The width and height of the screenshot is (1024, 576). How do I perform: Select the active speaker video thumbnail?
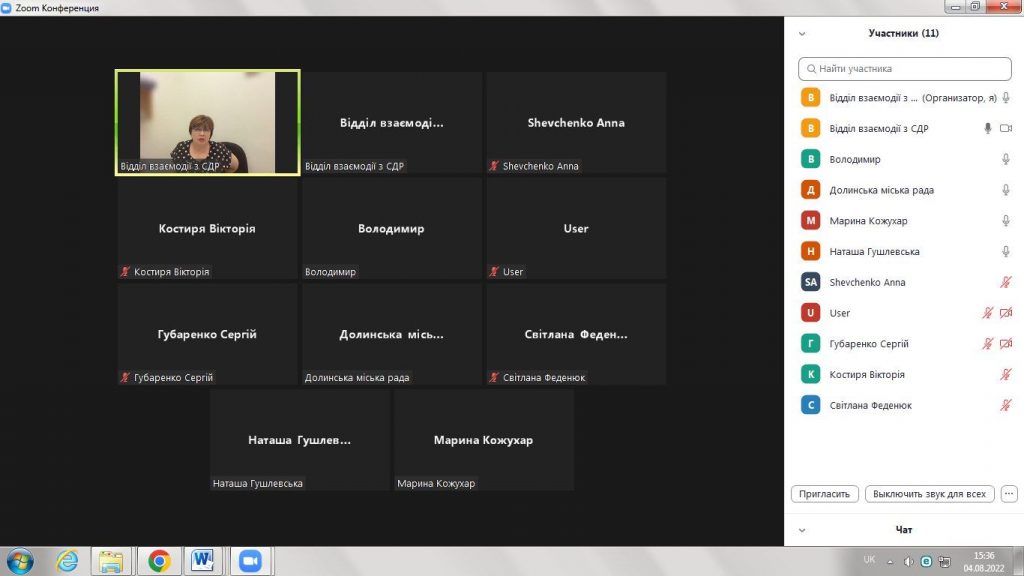[208, 122]
